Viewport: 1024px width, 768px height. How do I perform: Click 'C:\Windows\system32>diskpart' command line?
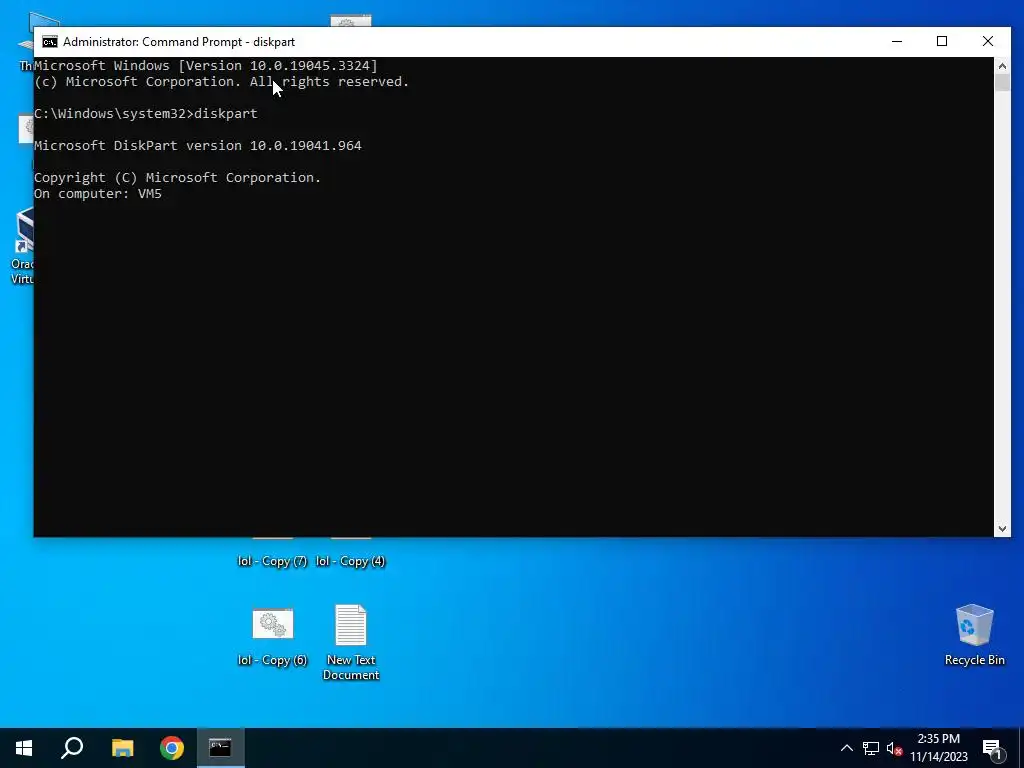tap(146, 114)
